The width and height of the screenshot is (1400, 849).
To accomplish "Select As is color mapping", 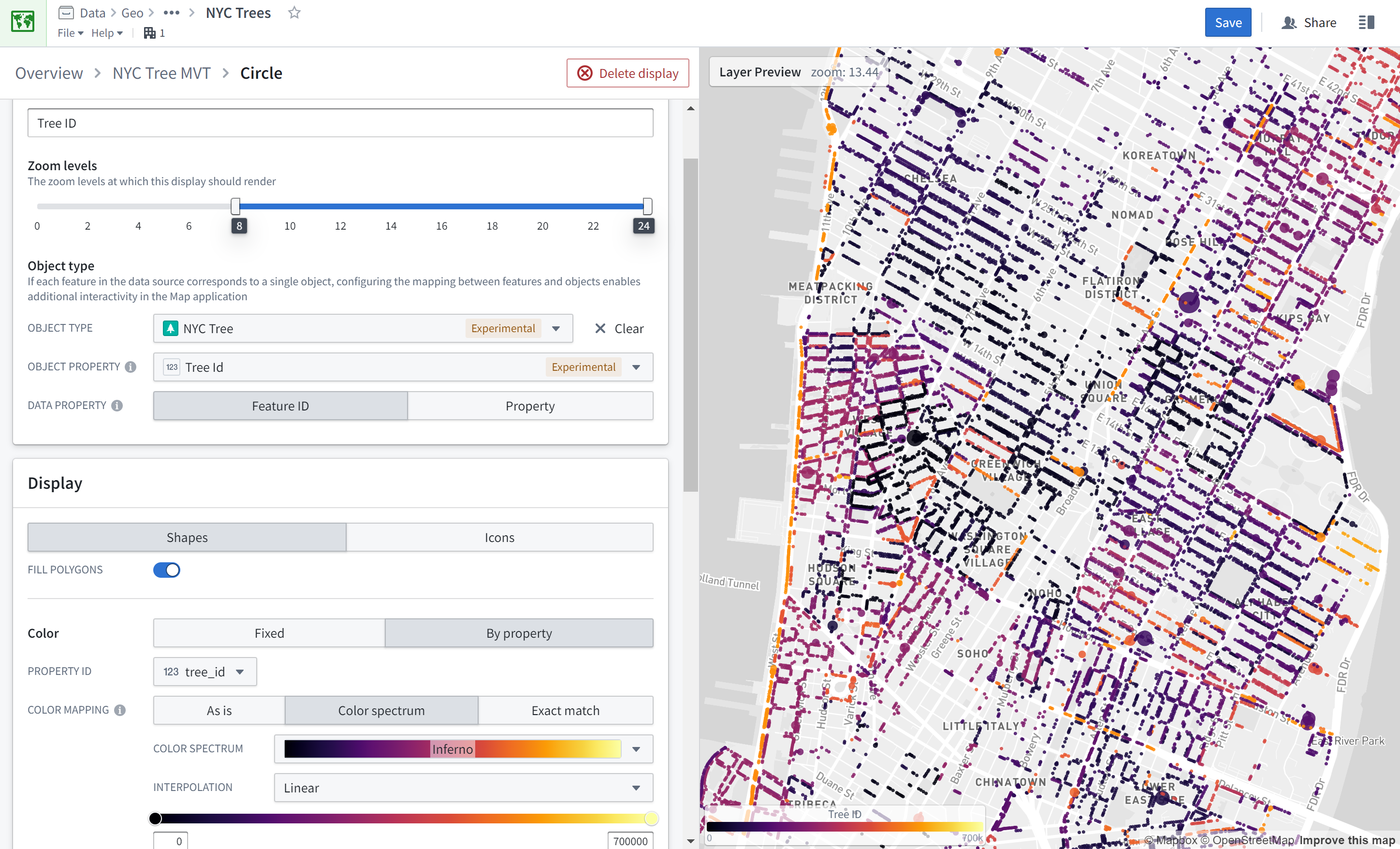I will tap(219, 710).
